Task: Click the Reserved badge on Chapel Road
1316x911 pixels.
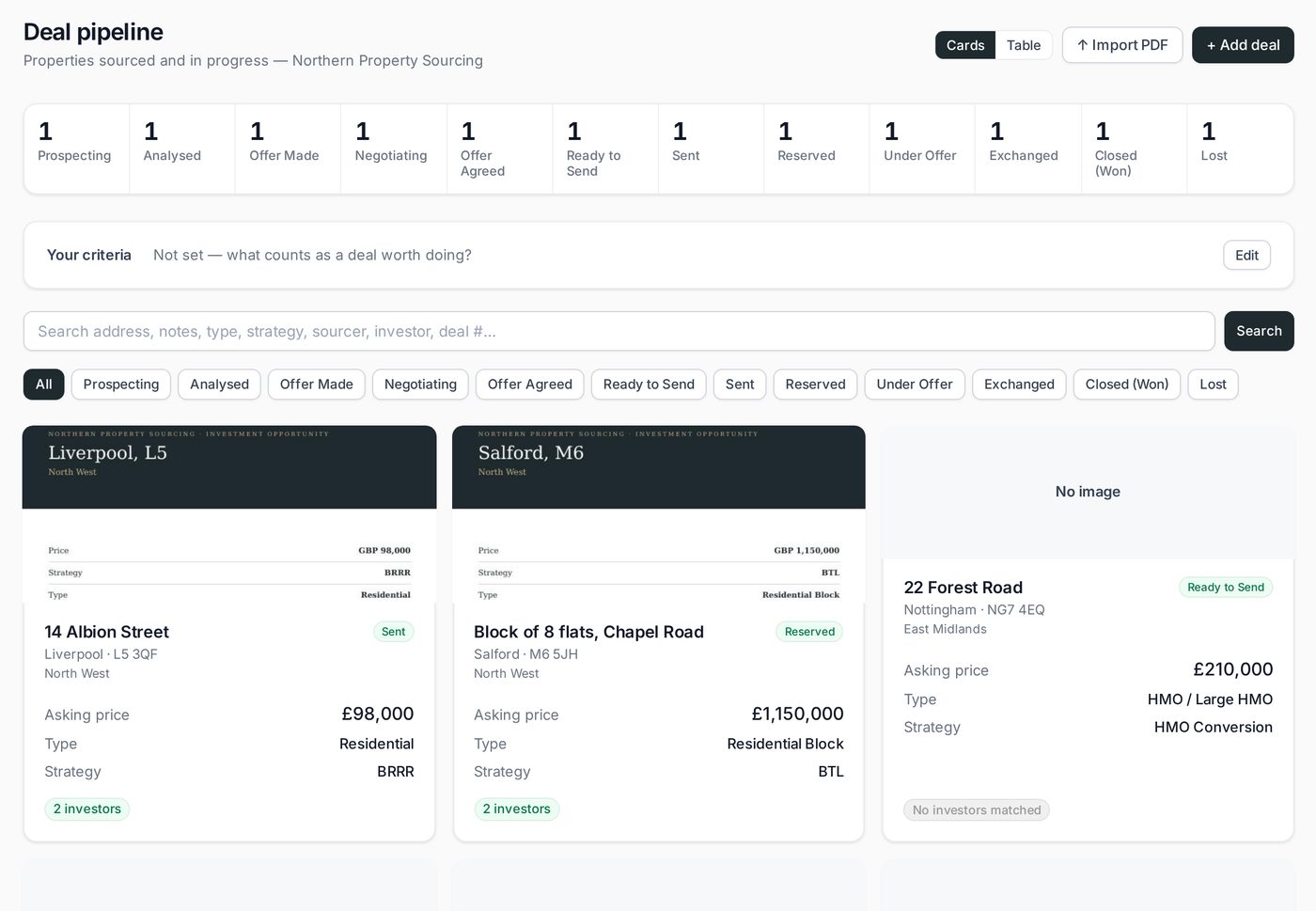Action: pos(809,632)
